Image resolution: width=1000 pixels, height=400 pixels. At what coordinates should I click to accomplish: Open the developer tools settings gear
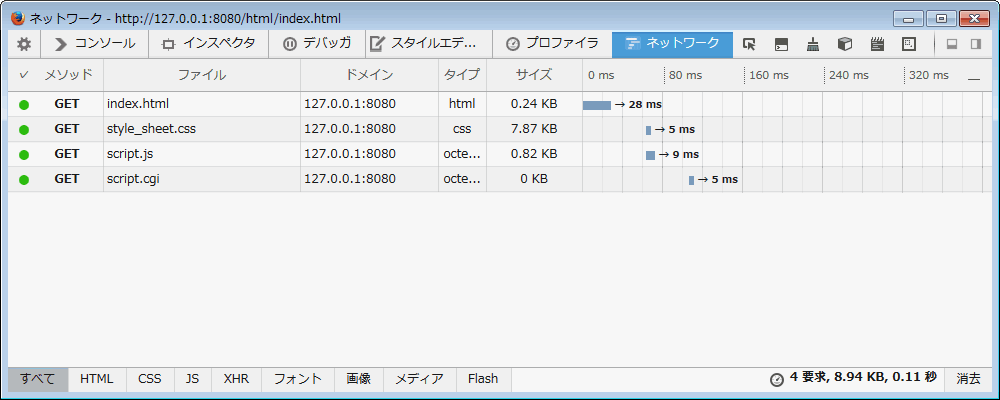tap(24, 44)
